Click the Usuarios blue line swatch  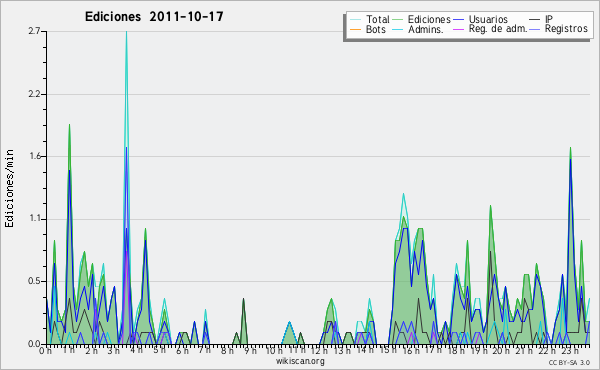(458, 20)
